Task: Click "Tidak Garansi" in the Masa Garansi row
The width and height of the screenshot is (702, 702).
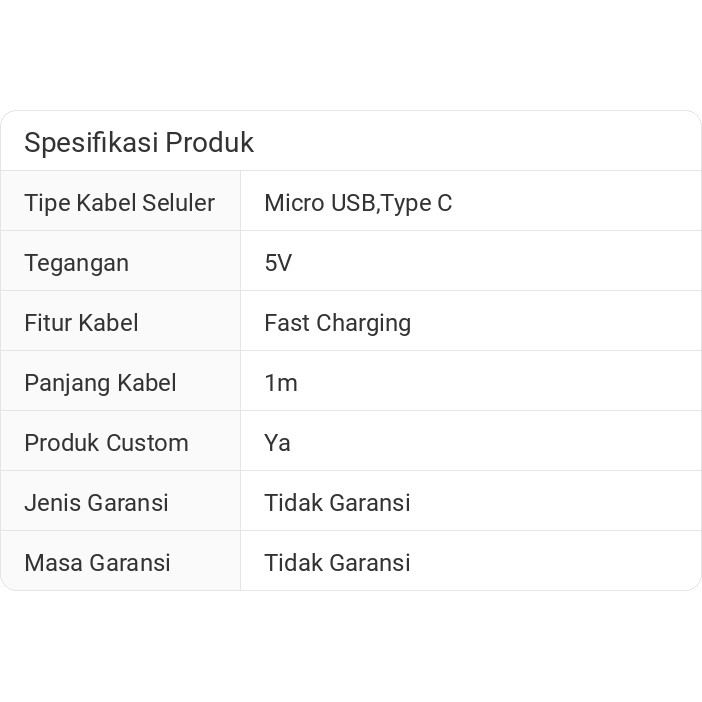Action: pyautogui.click(x=337, y=563)
